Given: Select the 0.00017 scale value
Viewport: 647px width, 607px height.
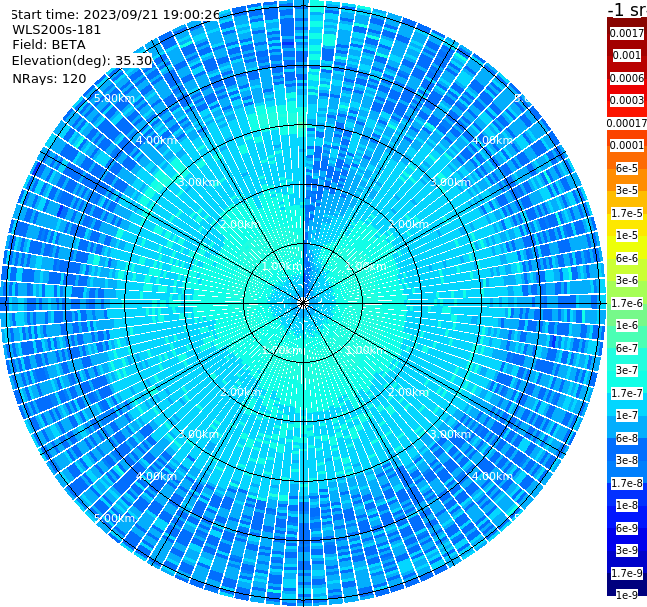Looking at the screenshot, I should (x=626, y=123).
